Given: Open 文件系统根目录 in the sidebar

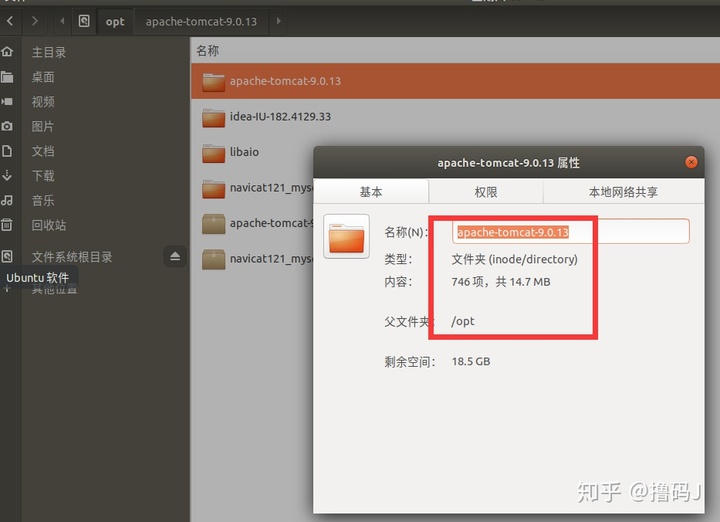Looking at the screenshot, I should tap(72, 257).
